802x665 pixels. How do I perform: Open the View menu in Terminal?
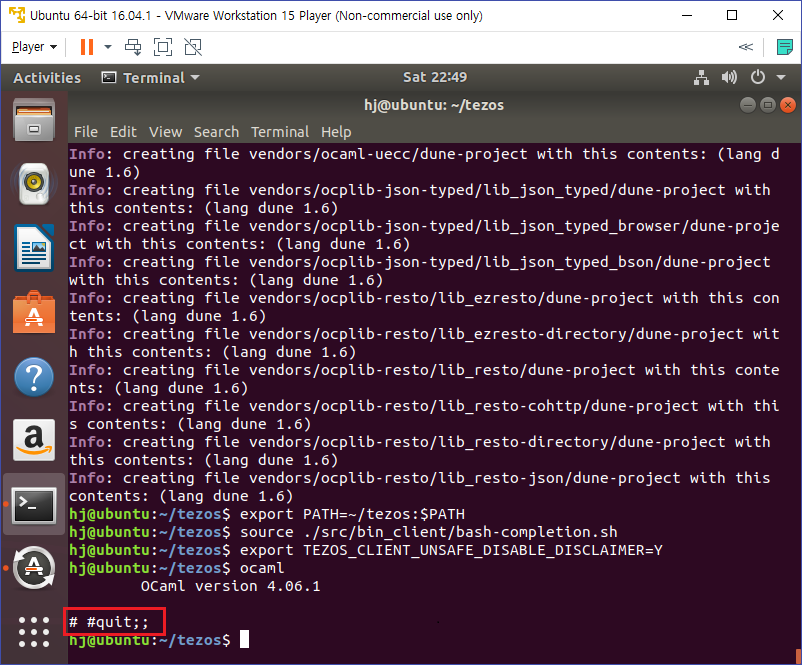pyautogui.click(x=165, y=132)
